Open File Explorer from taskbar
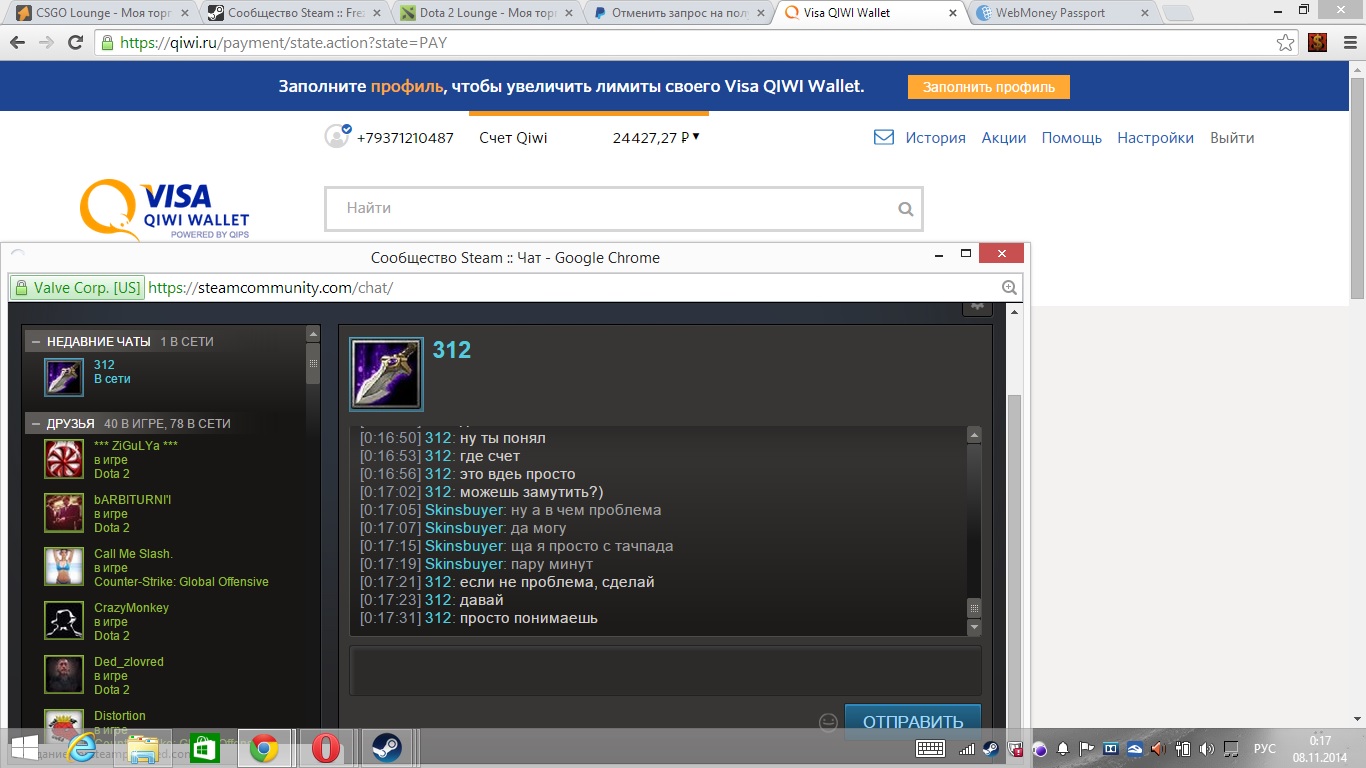 pos(143,748)
